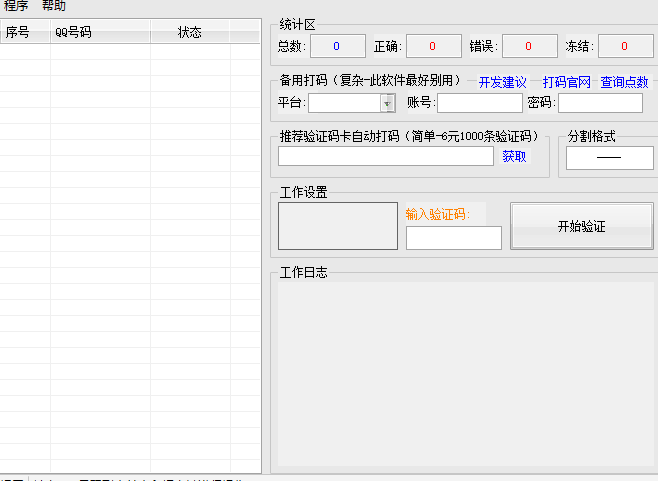Click the 状态 column header
658x481 pixels.
click(190, 32)
